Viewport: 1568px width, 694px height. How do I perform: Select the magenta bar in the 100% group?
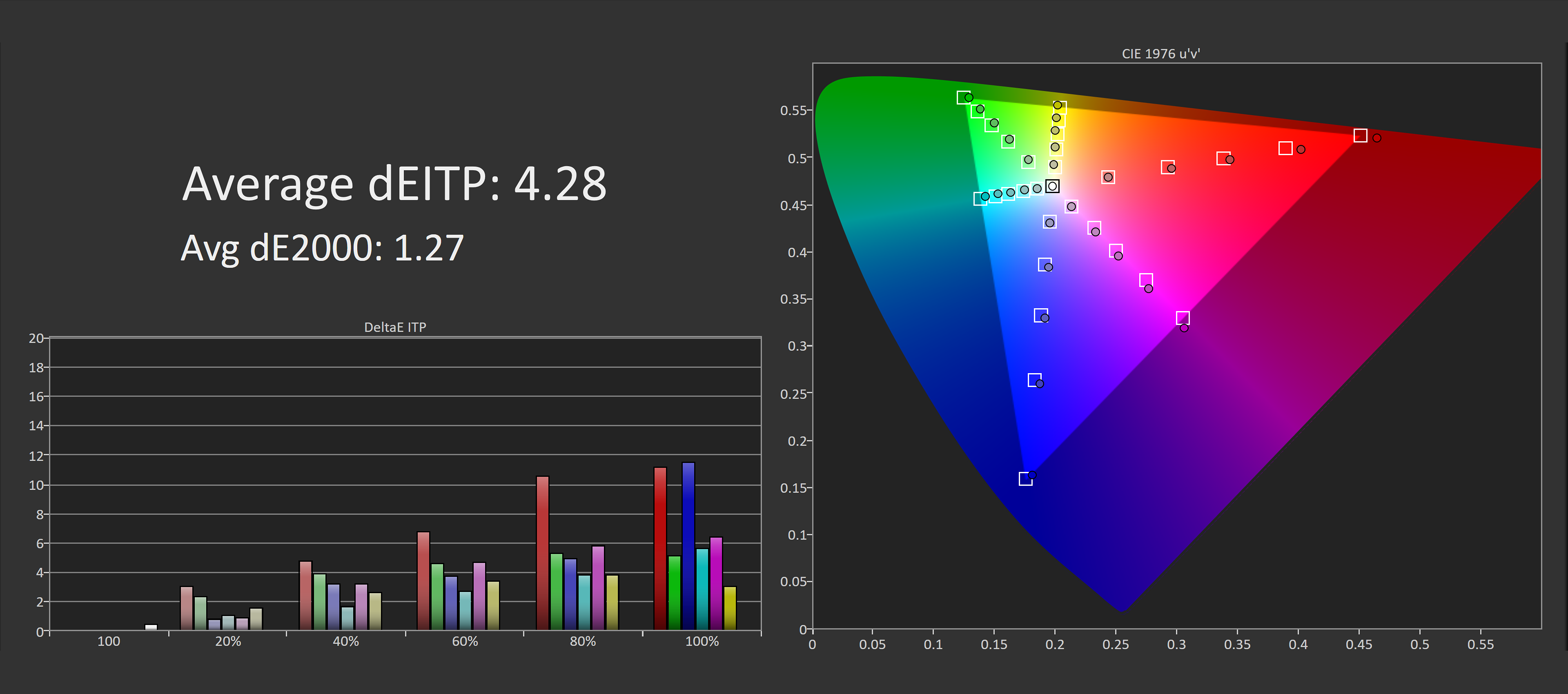tap(716, 583)
